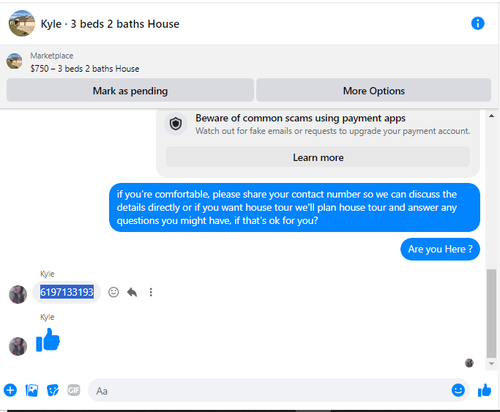The image size is (500, 412).
Task: Click the chat scrollbar down arrow
Action: click(x=491, y=364)
